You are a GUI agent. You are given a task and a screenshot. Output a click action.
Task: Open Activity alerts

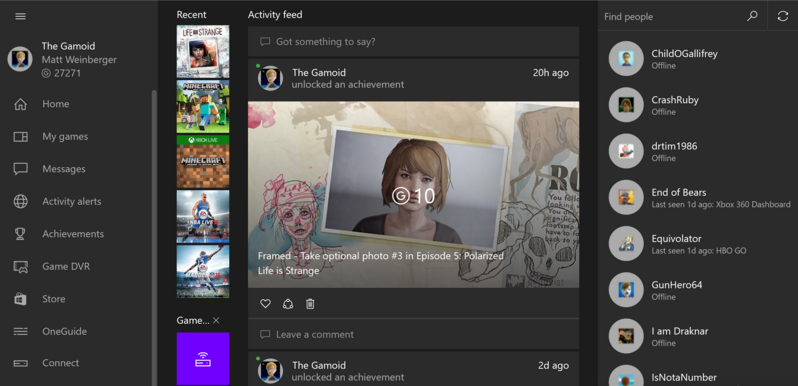(72, 202)
